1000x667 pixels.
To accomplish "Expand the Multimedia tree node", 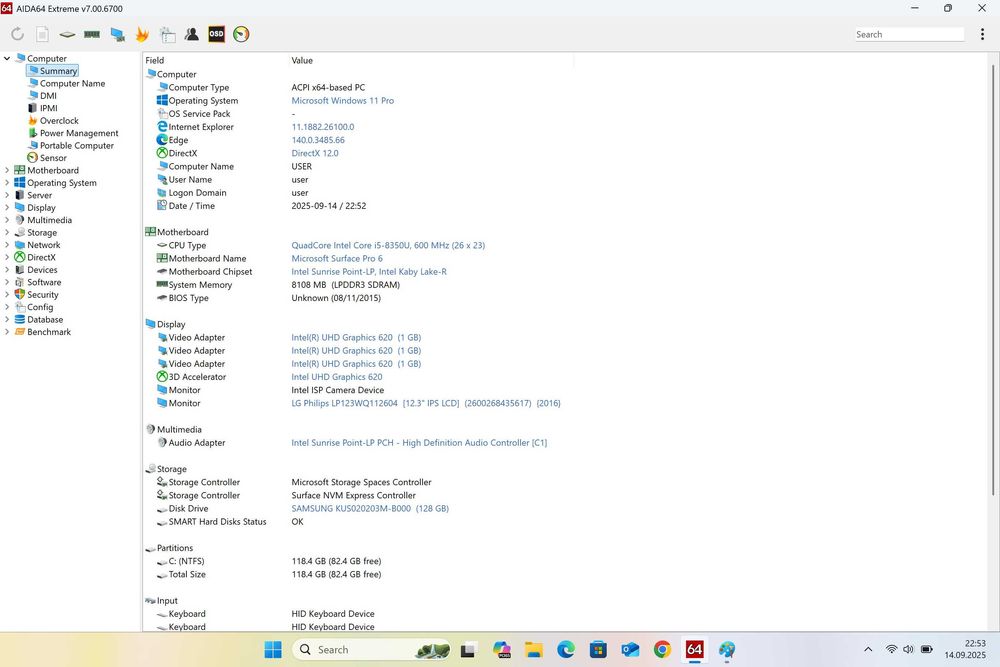I will 7,220.
